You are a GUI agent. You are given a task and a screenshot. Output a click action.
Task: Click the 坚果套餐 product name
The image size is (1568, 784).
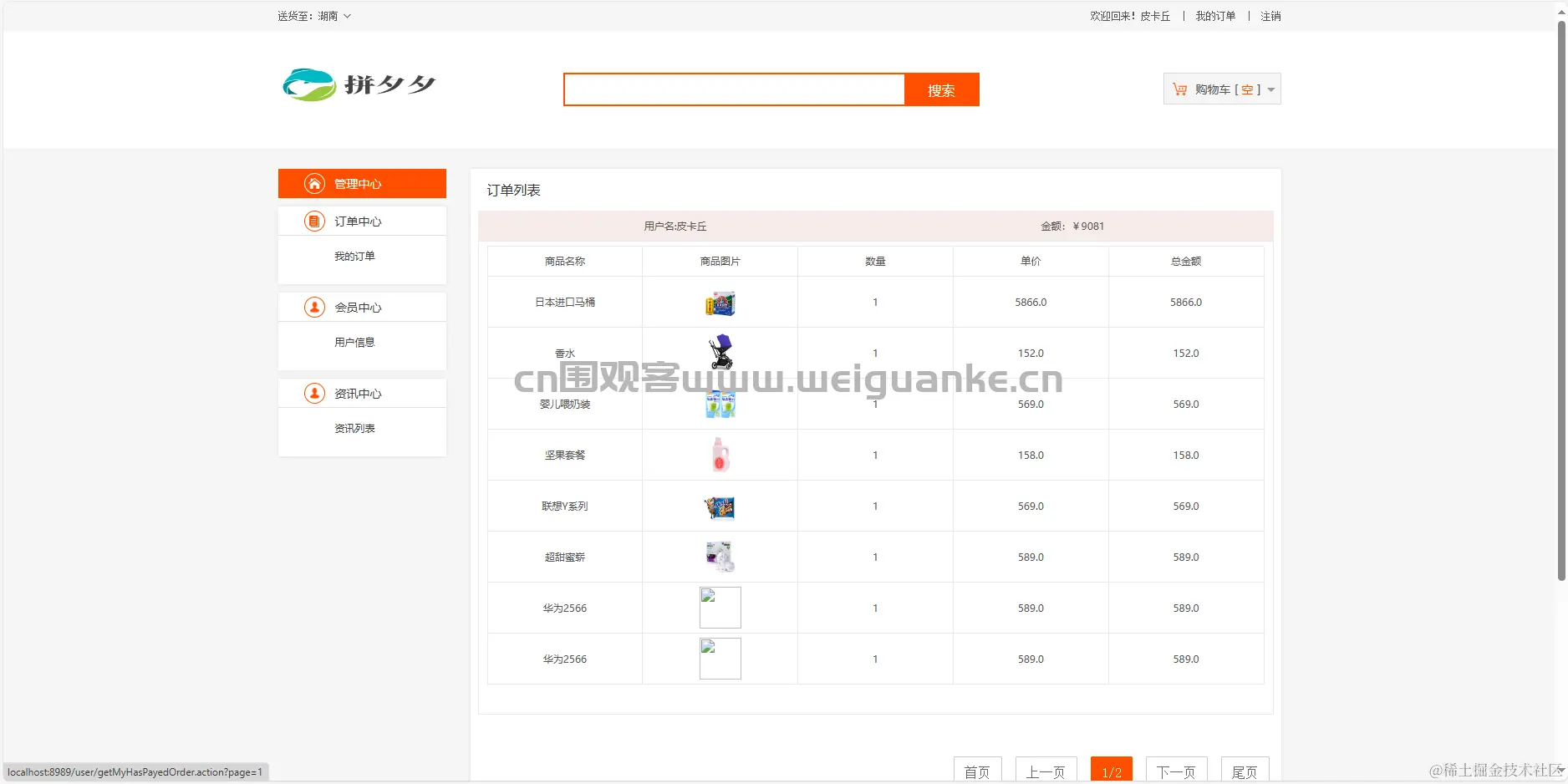(x=565, y=456)
